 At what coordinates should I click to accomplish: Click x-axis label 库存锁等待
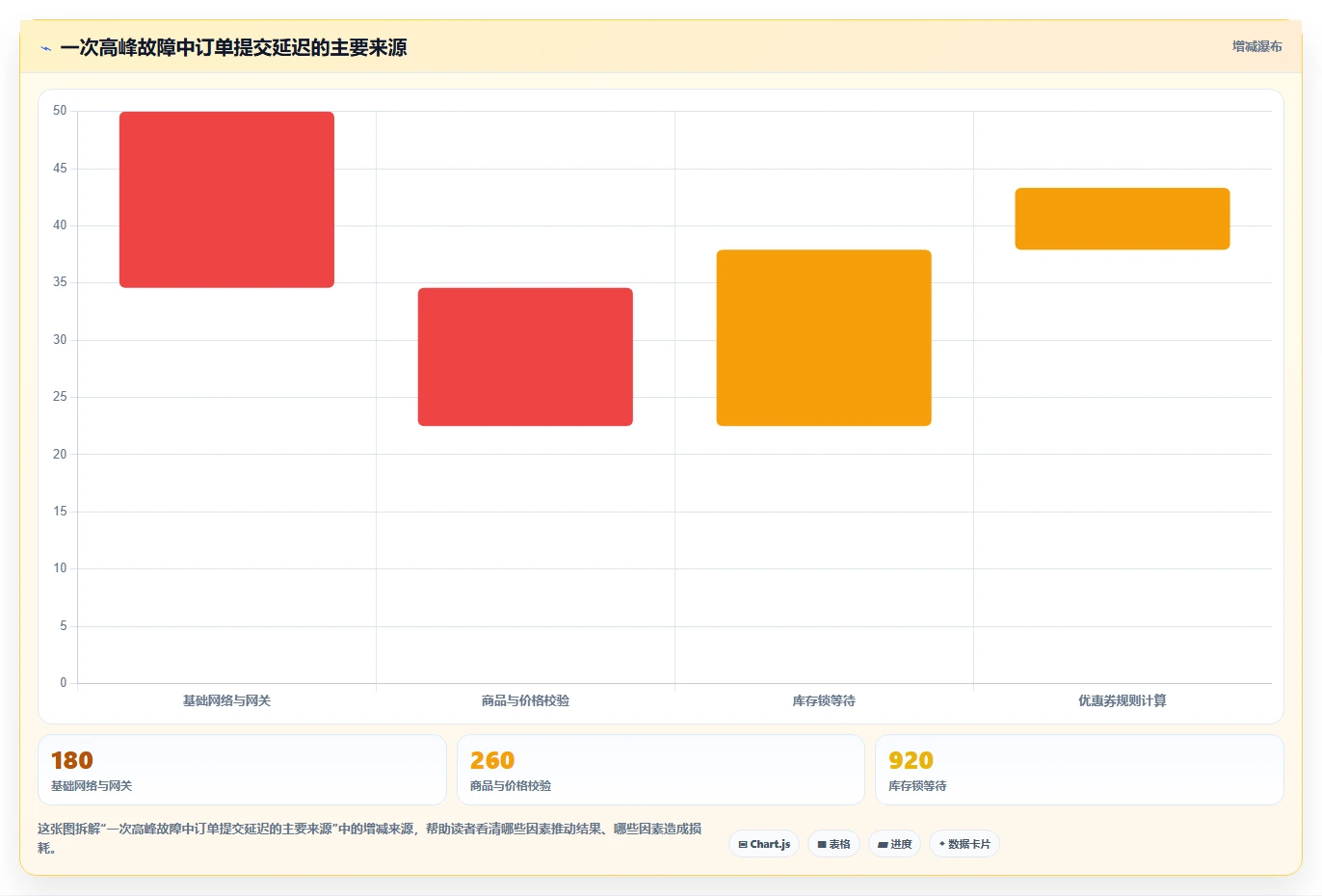pyautogui.click(x=824, y=700)
